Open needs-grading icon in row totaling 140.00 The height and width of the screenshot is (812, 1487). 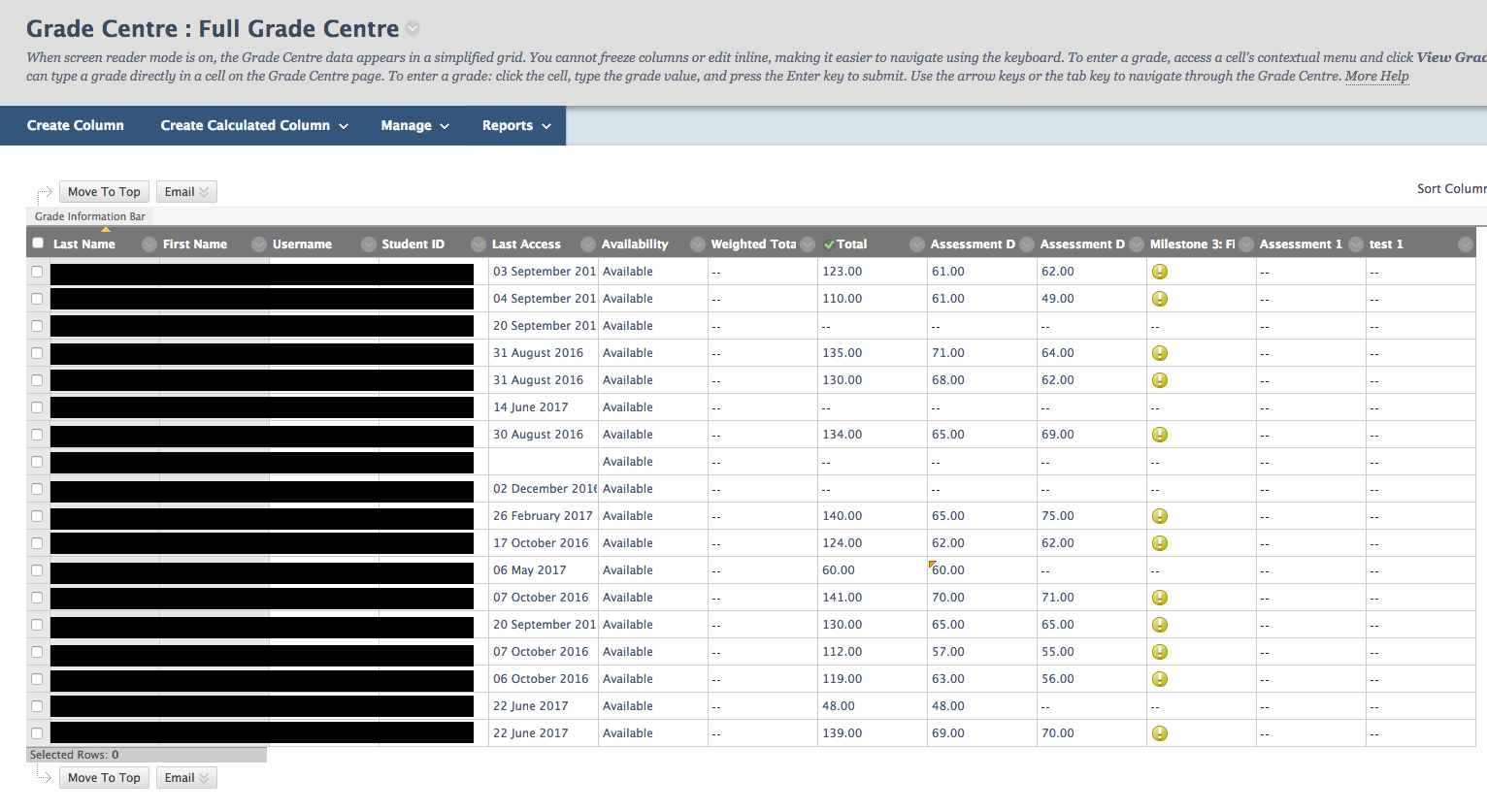pyautogui.click(x=1160, y=516)
